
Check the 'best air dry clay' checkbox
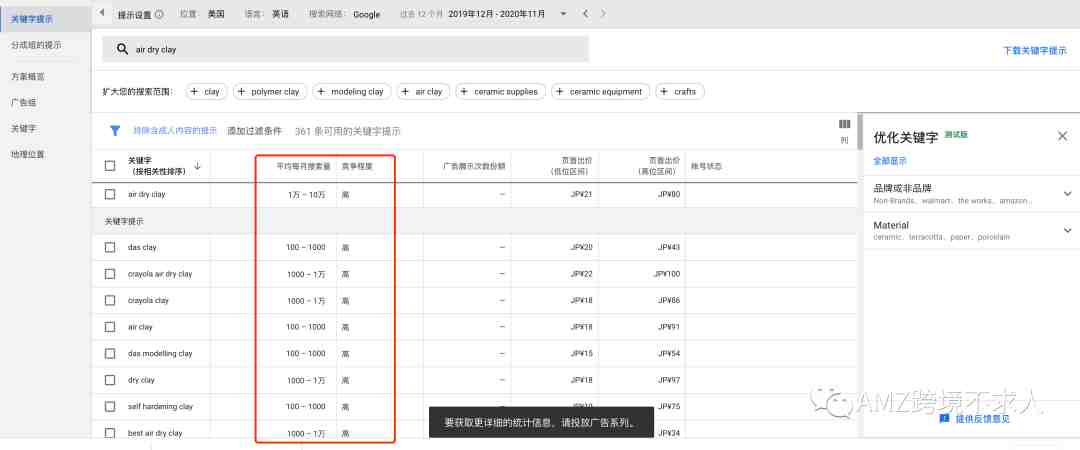coord(110,433)
